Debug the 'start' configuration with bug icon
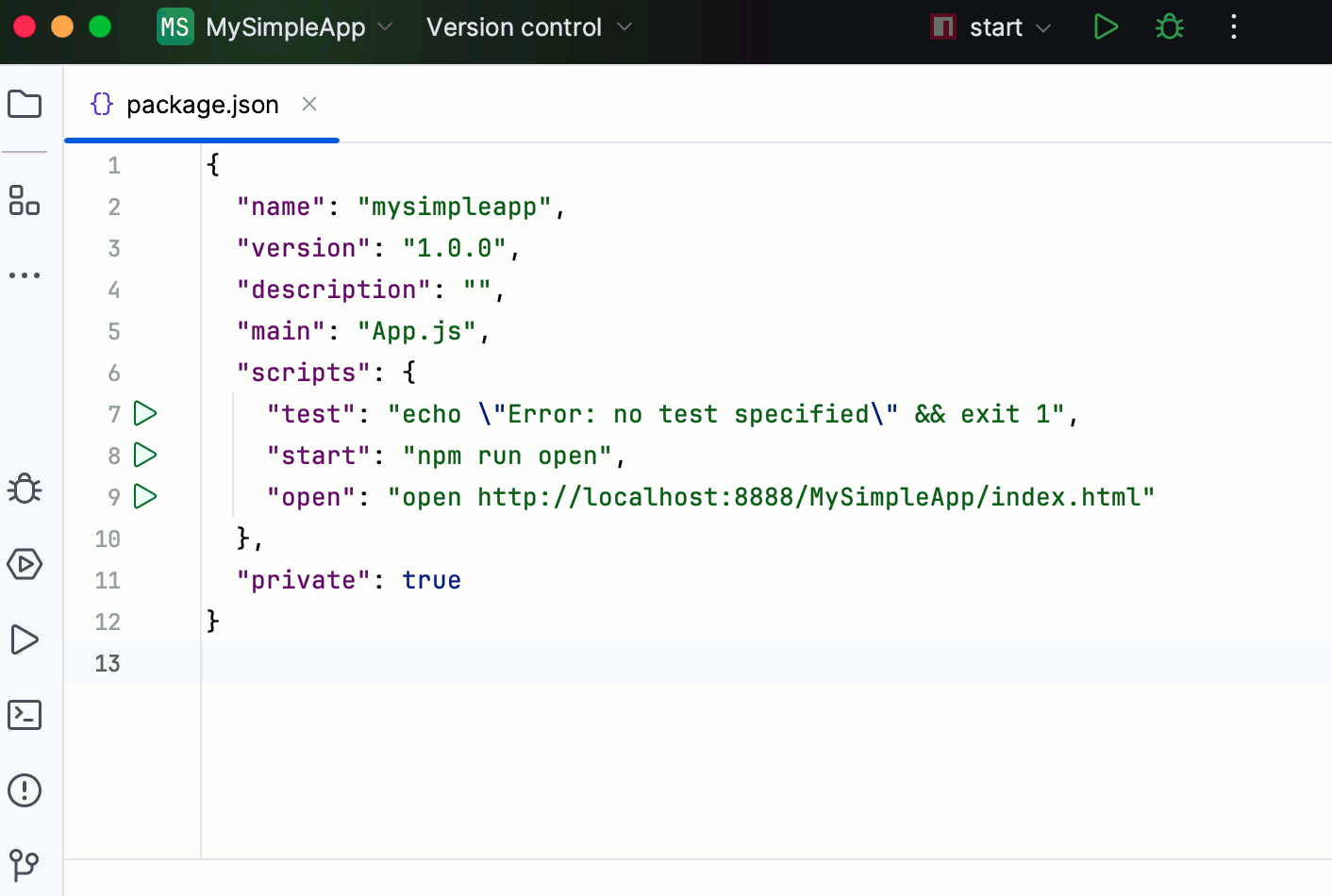Image resolution: width=1332 pixels, height=896 pixels. tap(1170, 27)
